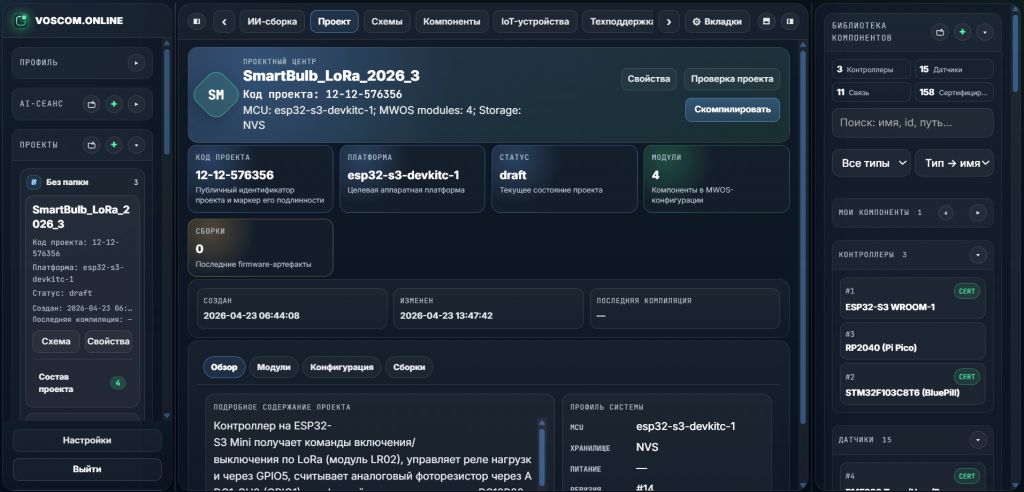Collapse Контроллеры section arrow
The width and height of the screenshot is (1024, 492).
tap(977, 254)
